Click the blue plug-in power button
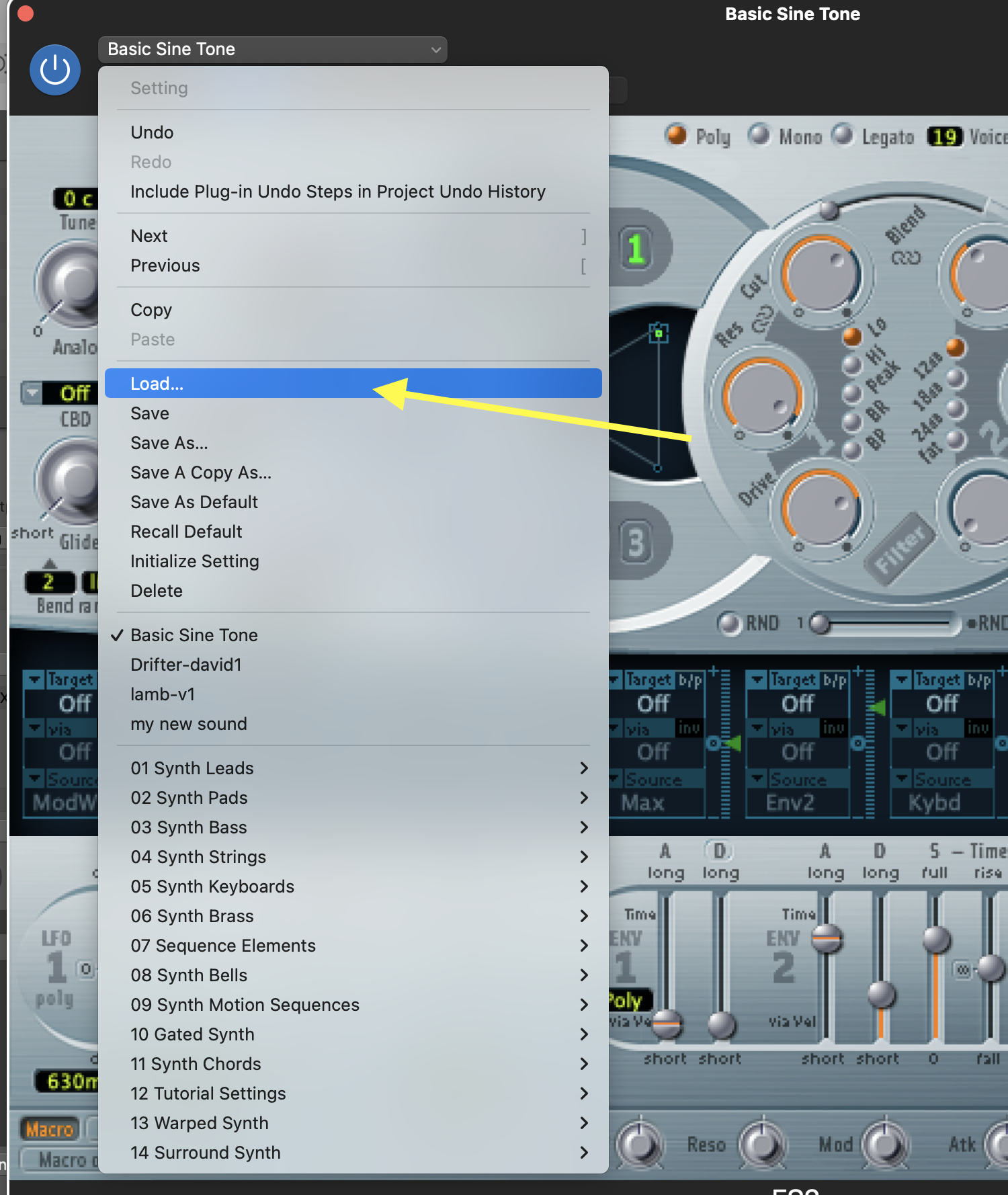 [x=55, y=70]
